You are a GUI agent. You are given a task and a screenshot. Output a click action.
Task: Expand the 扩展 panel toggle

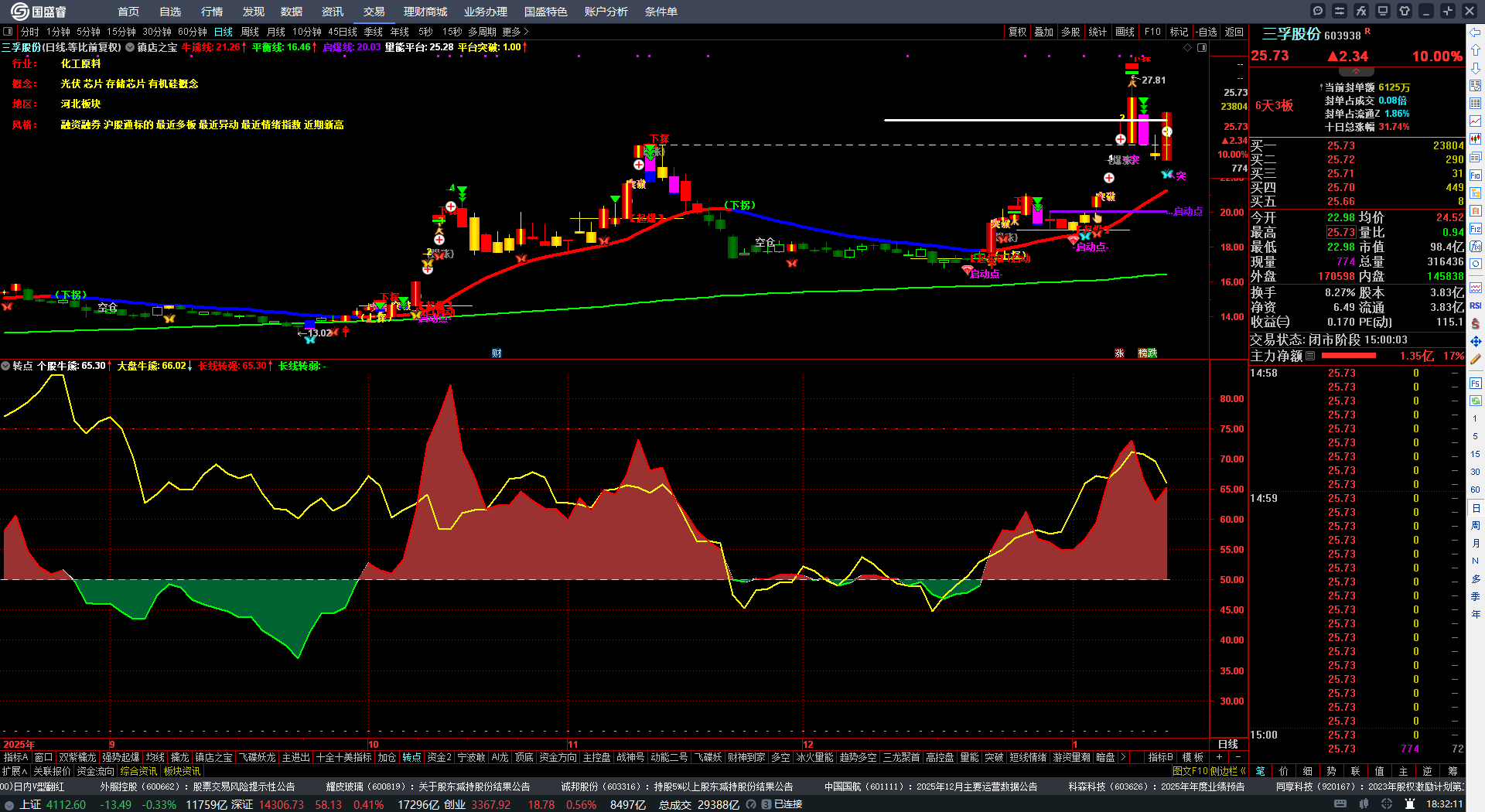click(15, 771)
